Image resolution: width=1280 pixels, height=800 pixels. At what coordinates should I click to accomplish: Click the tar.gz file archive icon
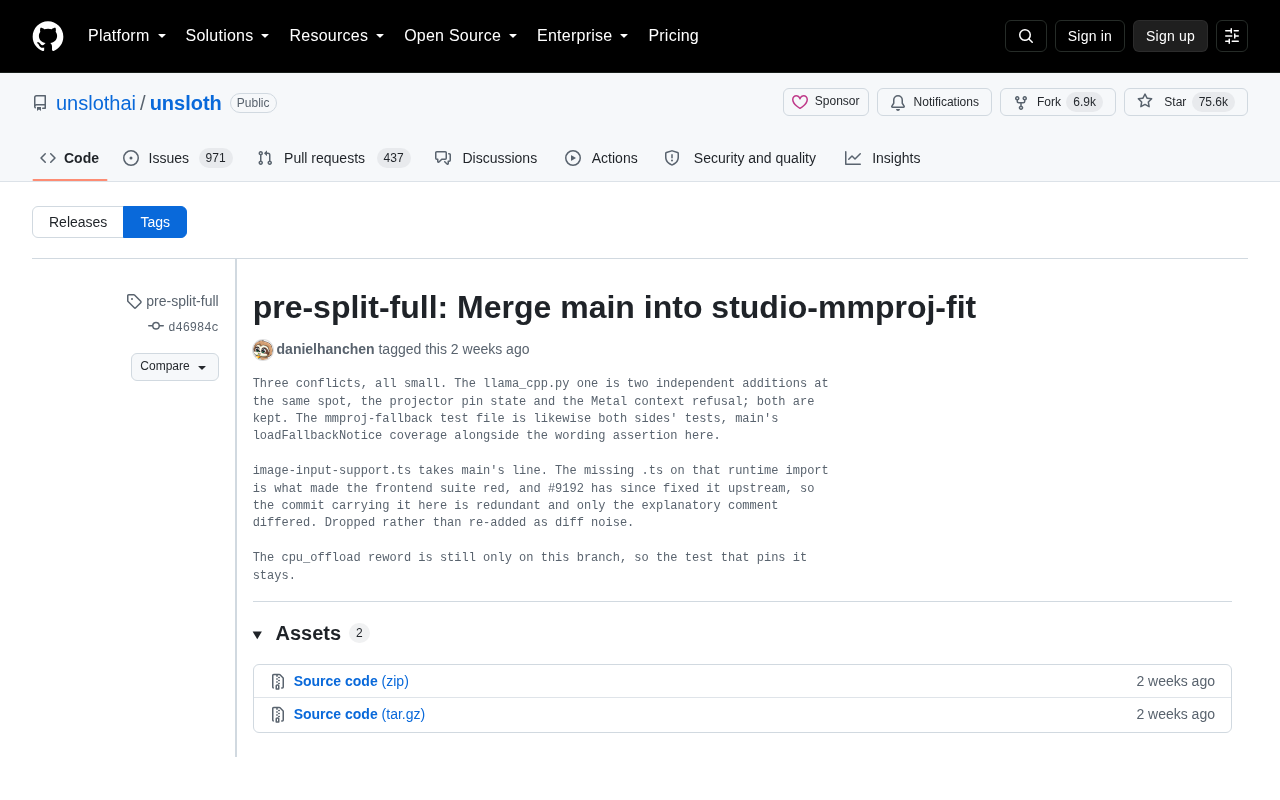tap(278, 715)
